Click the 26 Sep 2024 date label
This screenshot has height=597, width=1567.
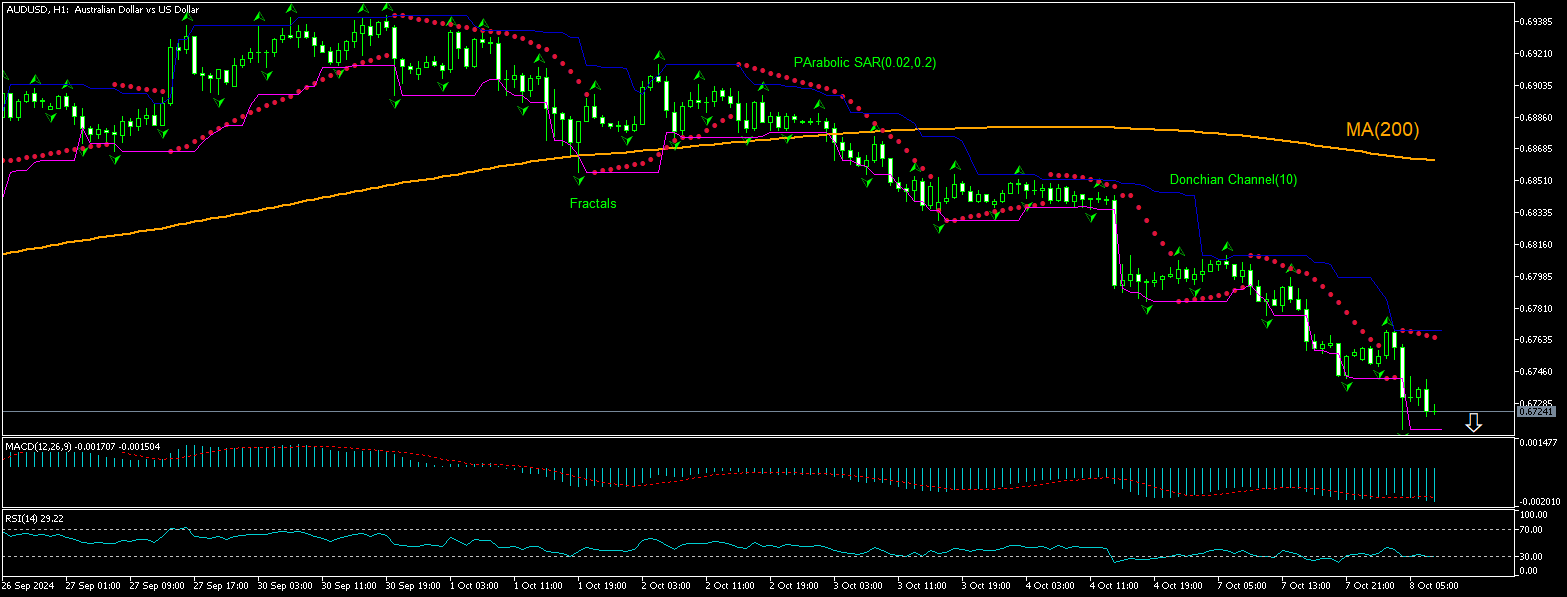(27, 583)
